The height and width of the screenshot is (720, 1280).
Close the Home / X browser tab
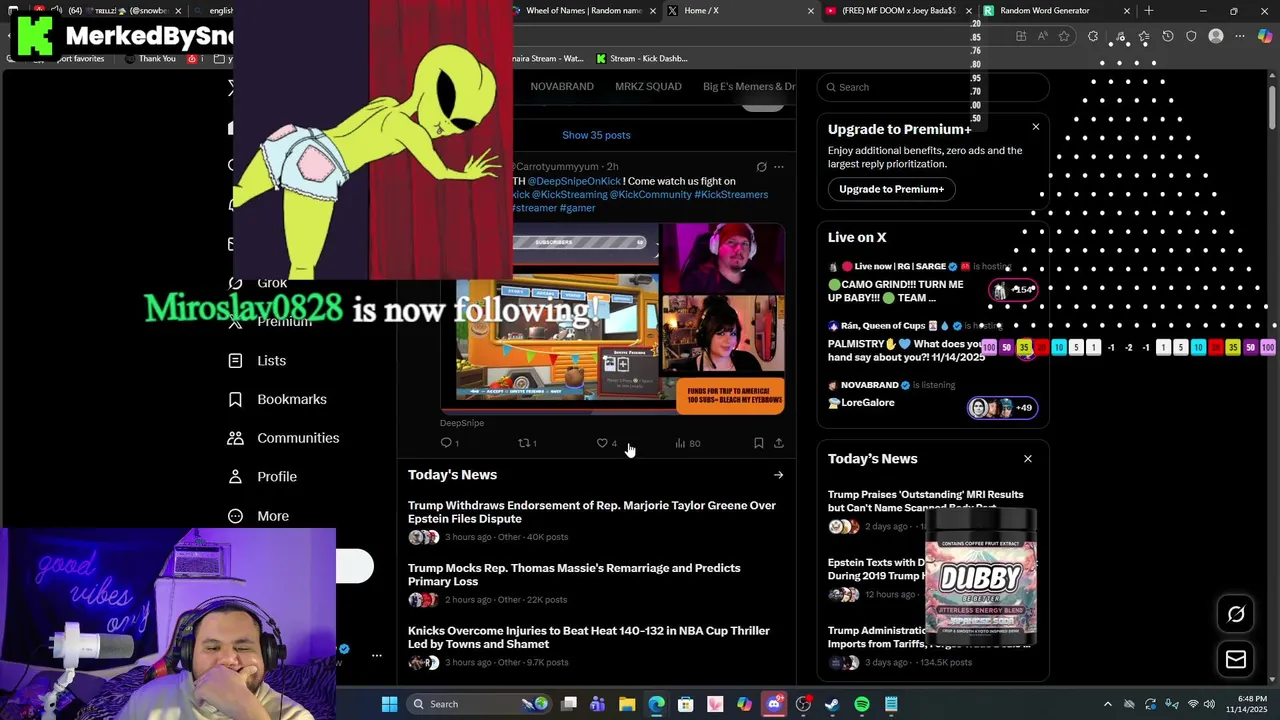(x=811, y=11)
